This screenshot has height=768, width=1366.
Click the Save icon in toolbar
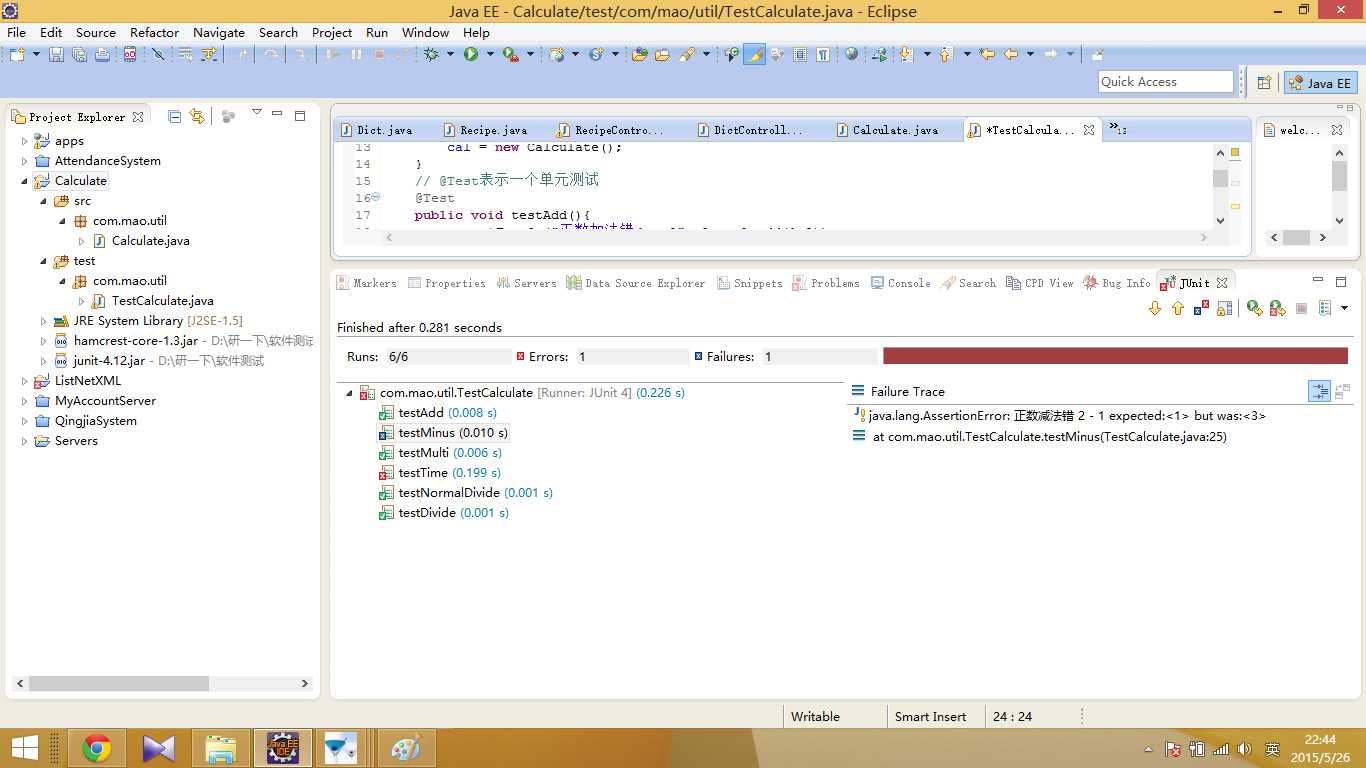tap(56, 54)
